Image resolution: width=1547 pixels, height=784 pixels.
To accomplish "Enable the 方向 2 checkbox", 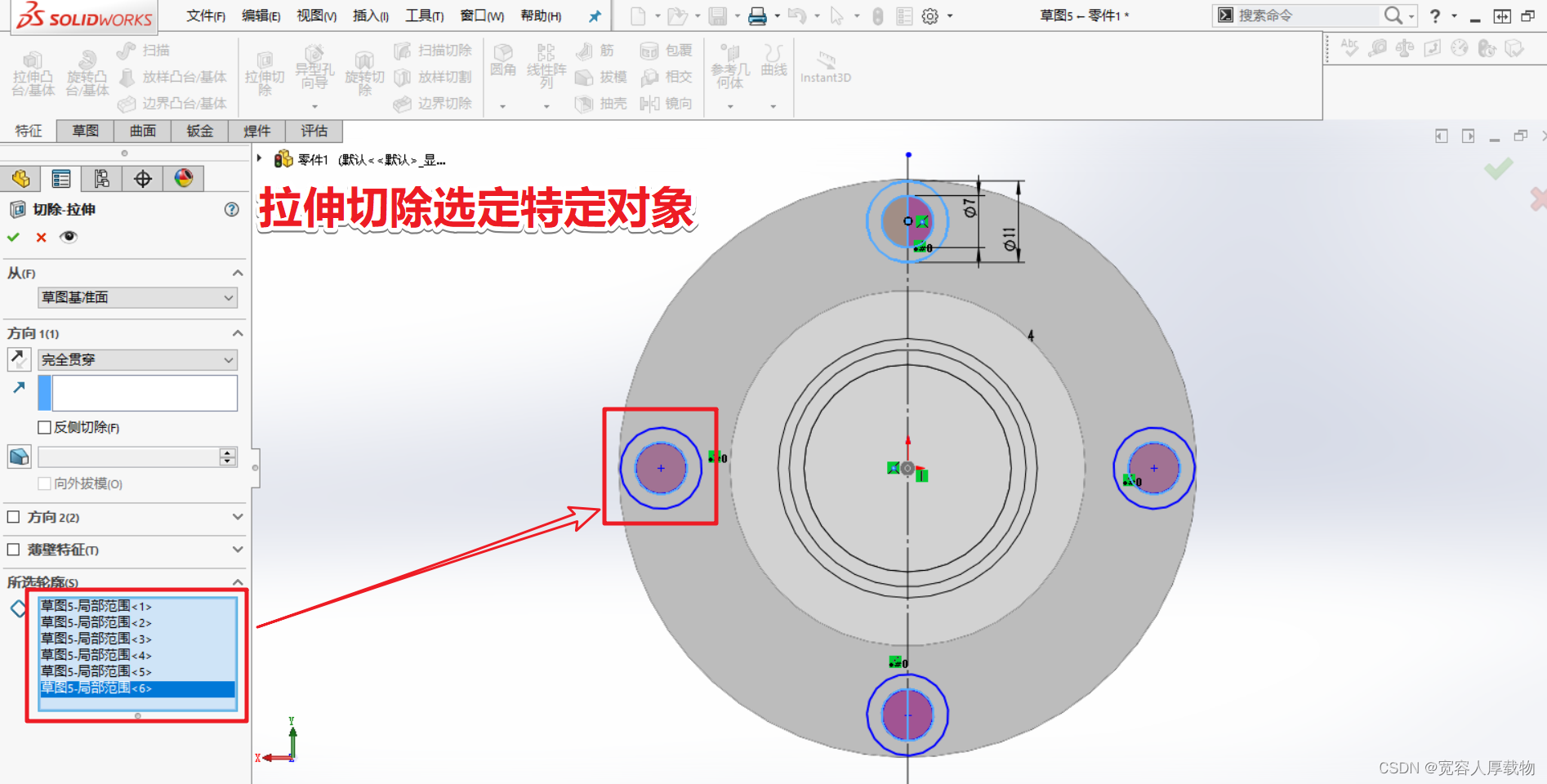I will pyautogui.click(x=13, y=517).
